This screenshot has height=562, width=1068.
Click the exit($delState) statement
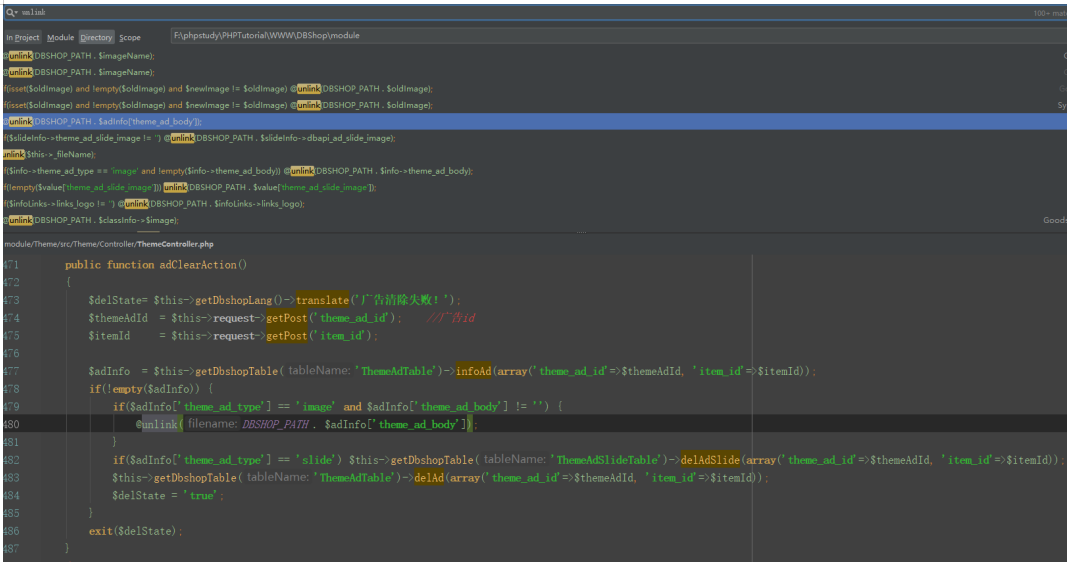point(136,531)
